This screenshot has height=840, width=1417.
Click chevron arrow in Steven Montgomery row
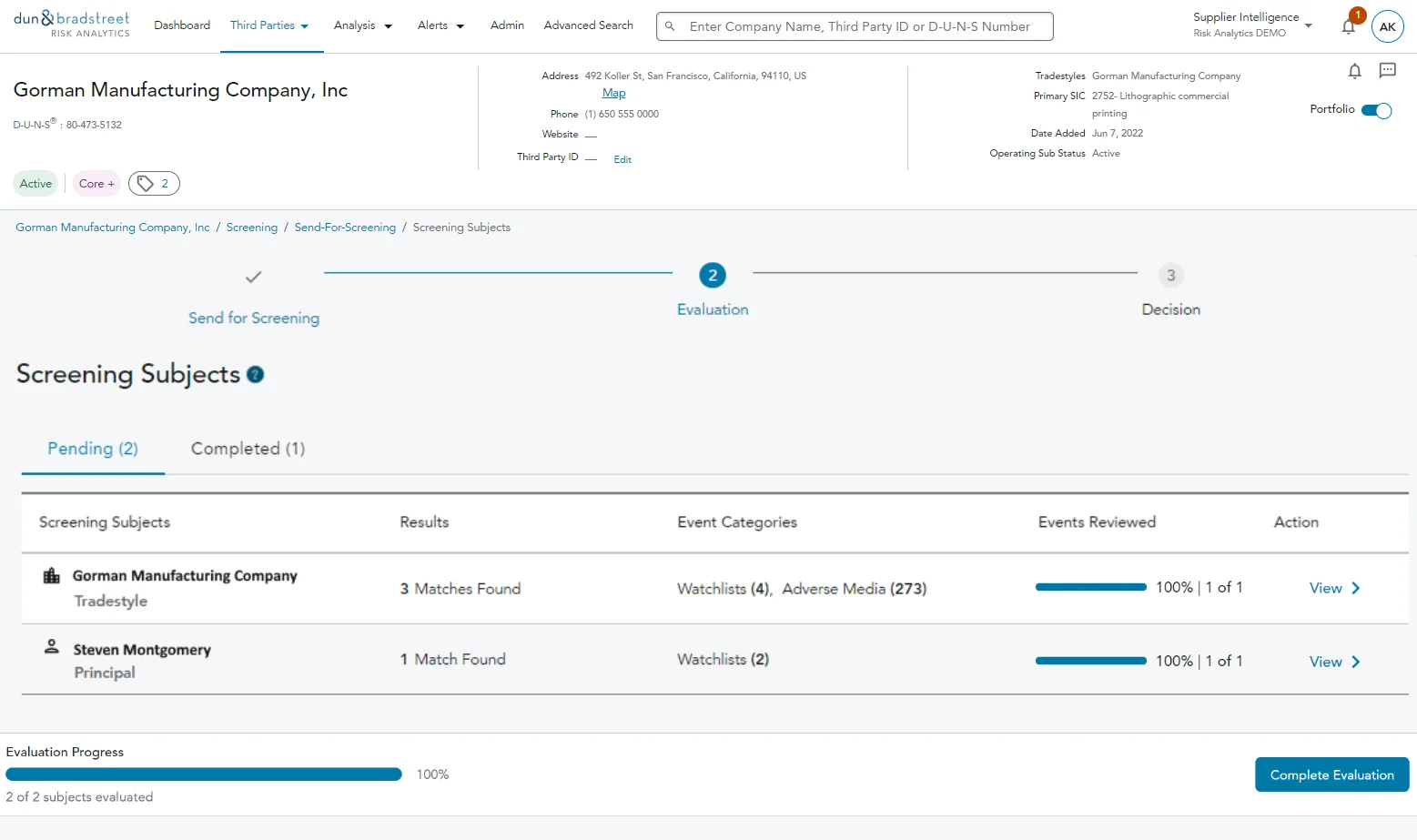1356,662
